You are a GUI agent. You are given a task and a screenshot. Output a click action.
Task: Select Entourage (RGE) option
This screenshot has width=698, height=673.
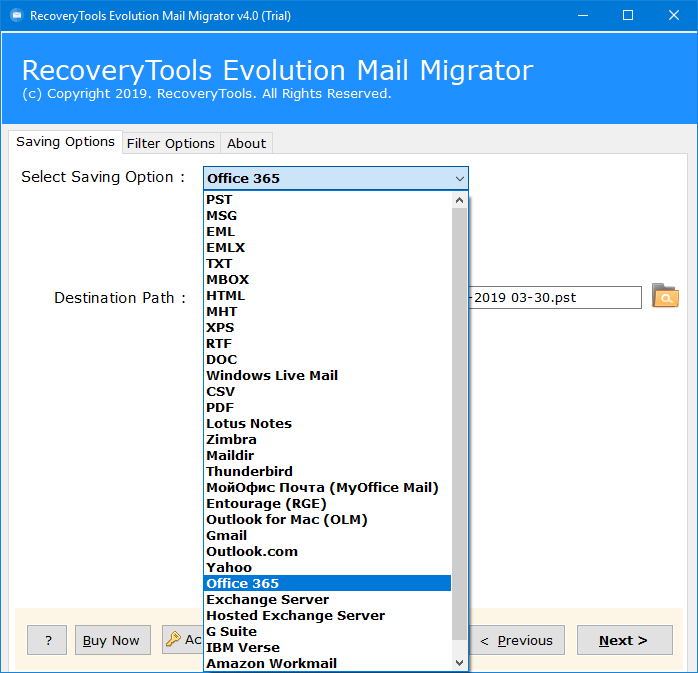point(327,504)
